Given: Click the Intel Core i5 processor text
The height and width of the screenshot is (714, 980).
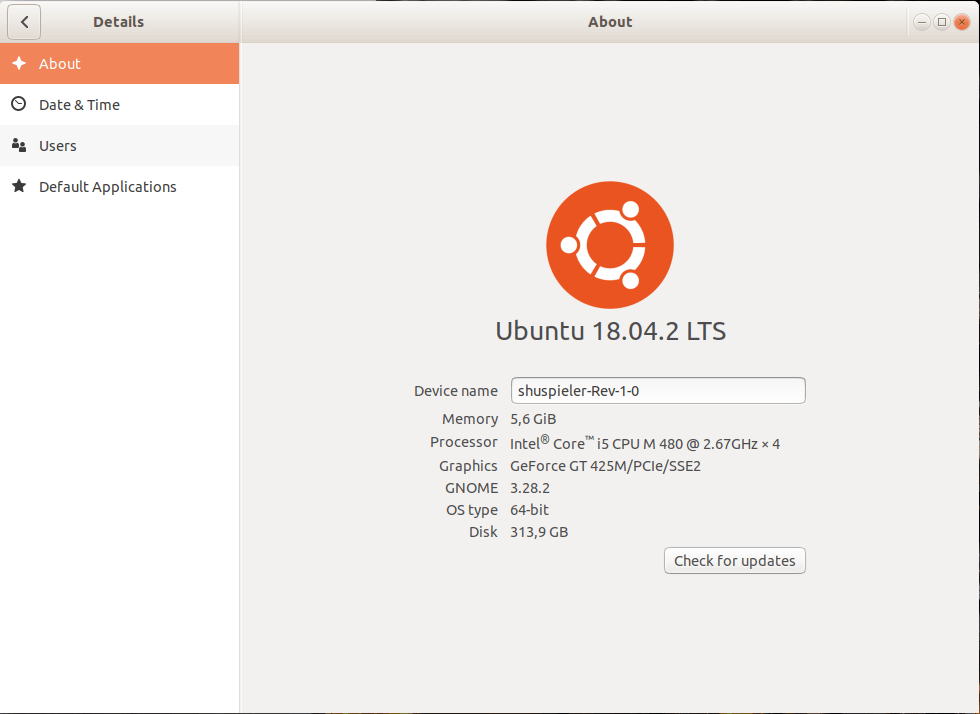Looking at the screenshot, I should point(644,443).
